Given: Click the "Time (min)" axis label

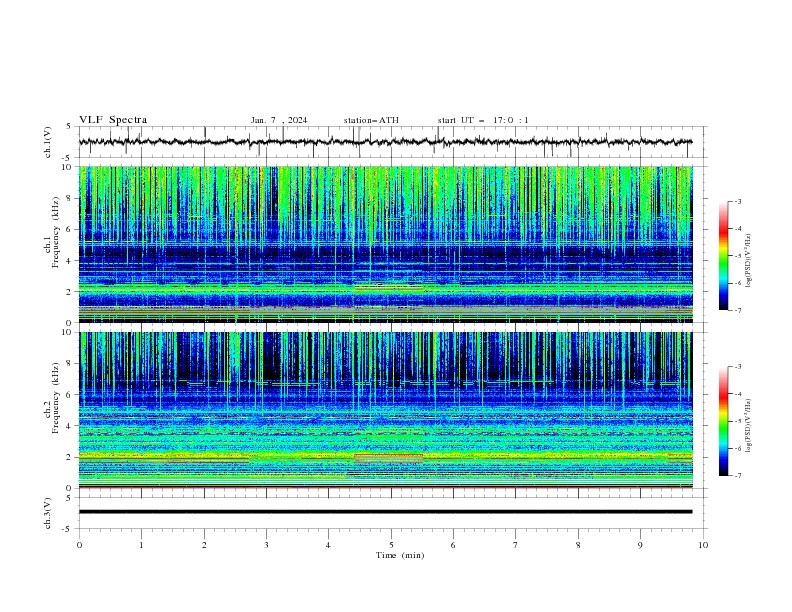Looking at the screenshot, I should click(400, 555).
